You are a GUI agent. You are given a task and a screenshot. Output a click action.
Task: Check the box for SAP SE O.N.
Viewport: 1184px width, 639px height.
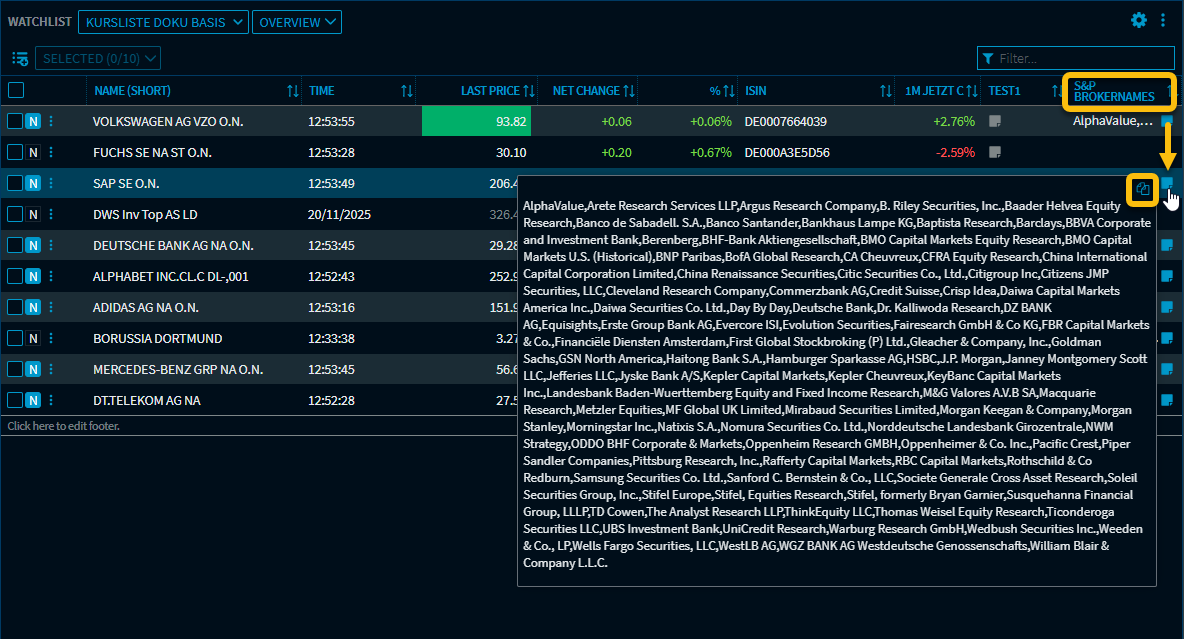click(x=14, y=184)
